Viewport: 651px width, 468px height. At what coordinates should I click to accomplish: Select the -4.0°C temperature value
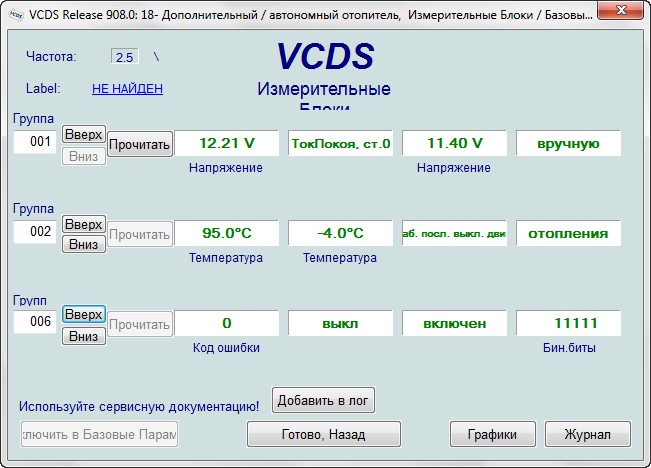(x=340, y=233)
